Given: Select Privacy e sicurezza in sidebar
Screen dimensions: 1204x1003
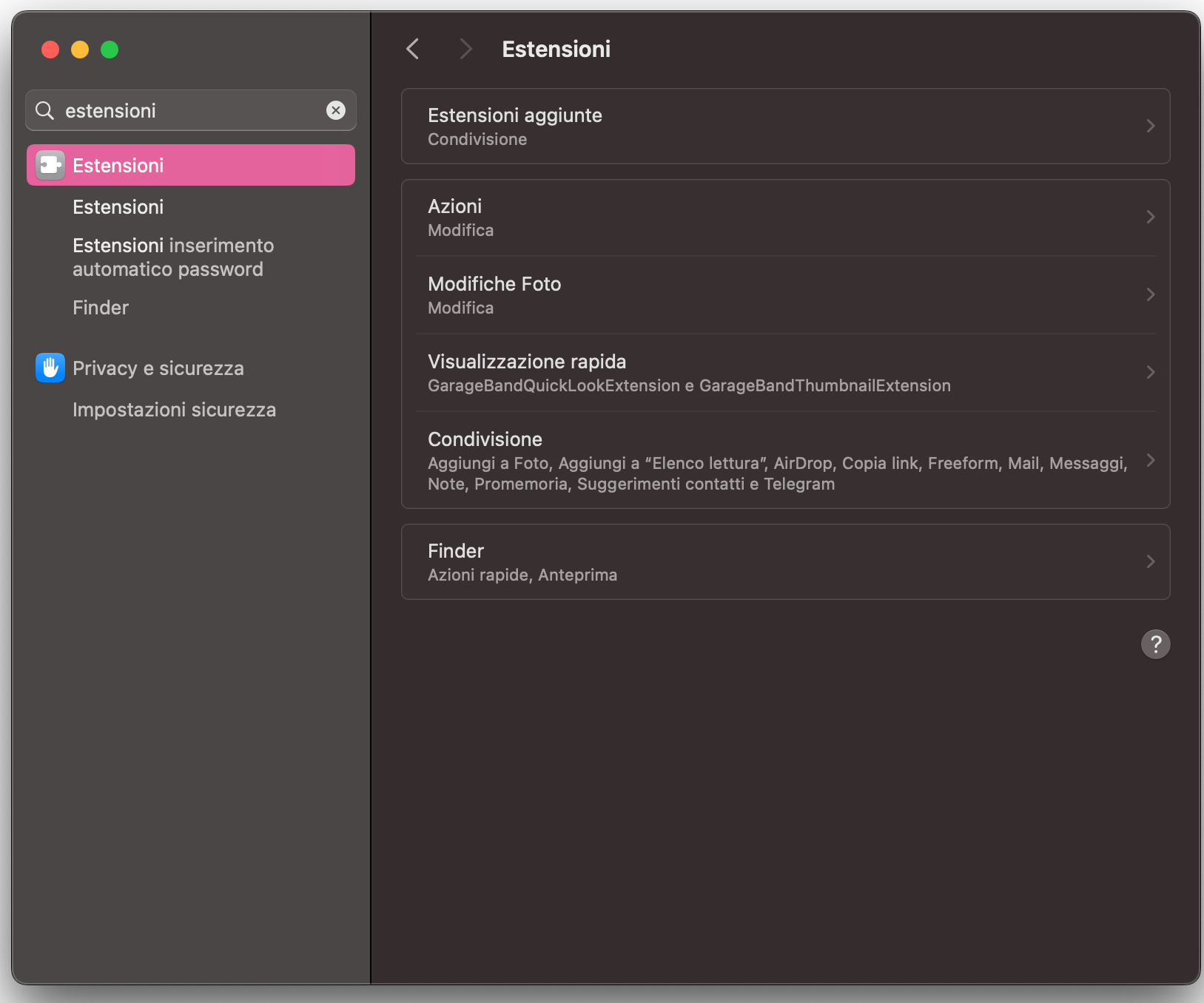Looking at the screenshot, I should [158, 368].
